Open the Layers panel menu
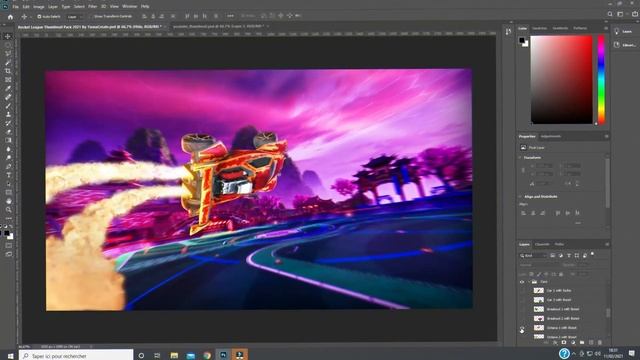The image size is (640, 360). coord(606,244)
